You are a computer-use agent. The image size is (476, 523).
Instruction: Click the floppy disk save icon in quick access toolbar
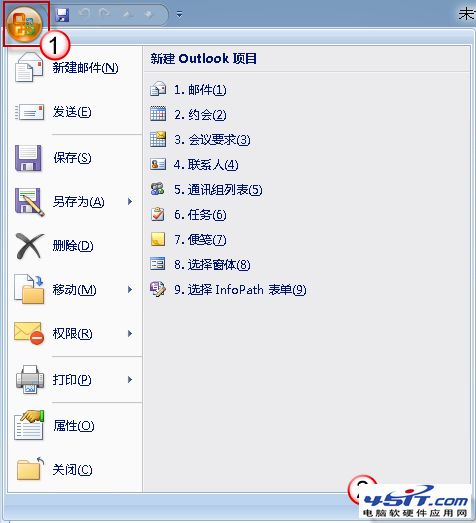[x=62, y=15]
